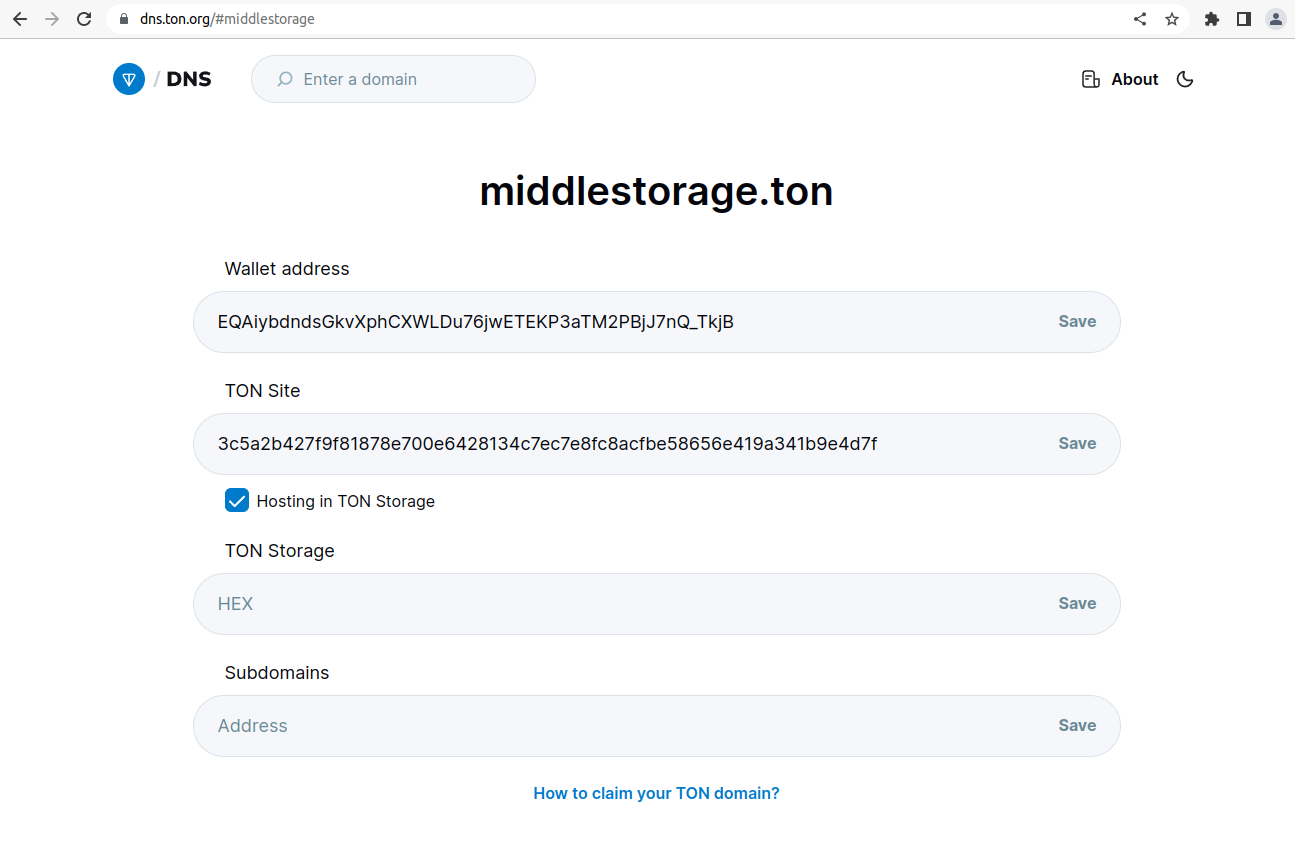Open browser extensions puzzle icon
The height and width of the screenshot is (842, 1295).
coord(1212,19)
